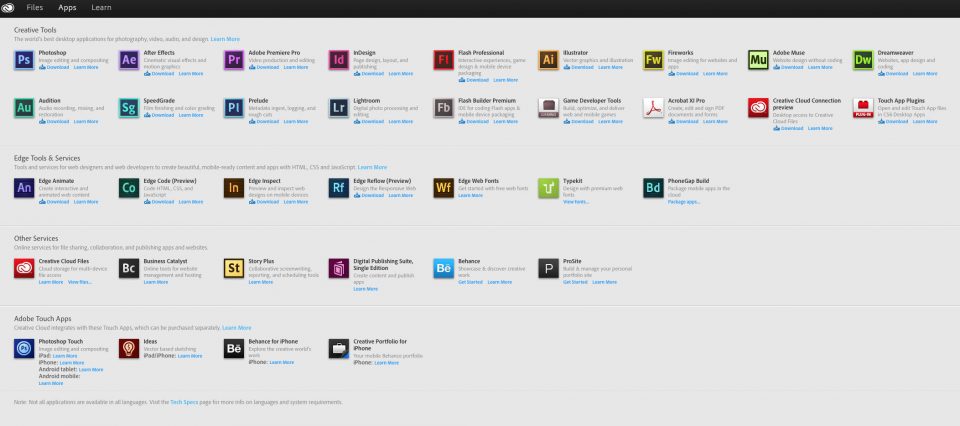Open the Learn menu
Image resolution: width=960 pixels, height=426 pixels.
click(101, 8)
